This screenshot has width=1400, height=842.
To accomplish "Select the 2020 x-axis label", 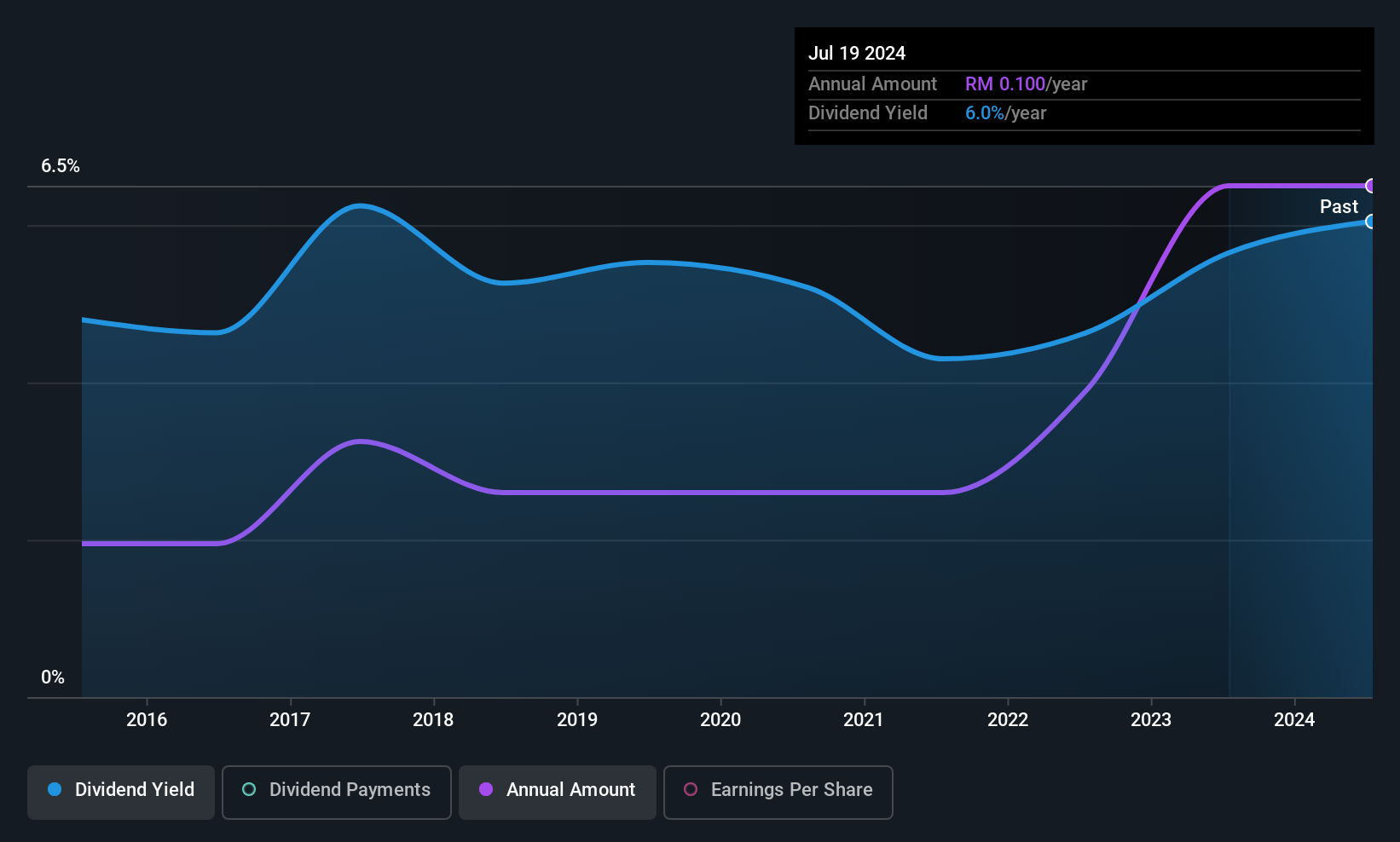I will tap(720, 720).
